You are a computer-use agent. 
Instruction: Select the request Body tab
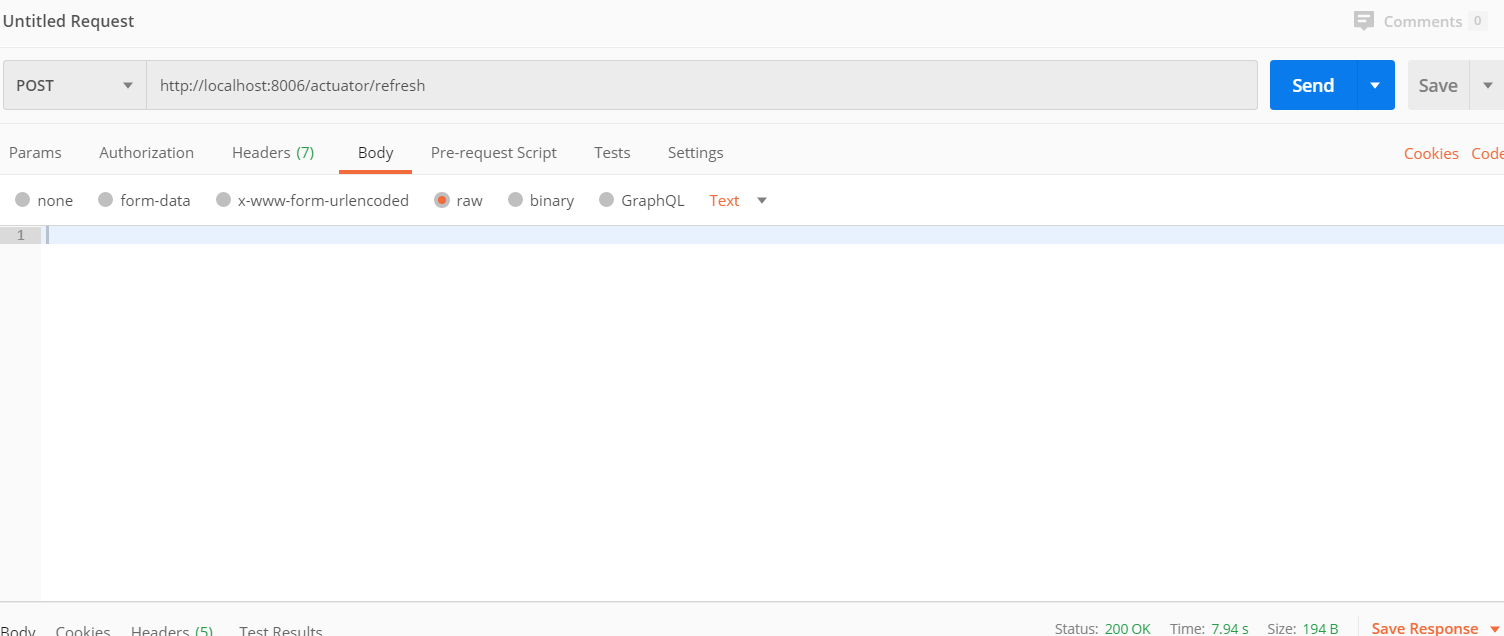click(375, 153)
